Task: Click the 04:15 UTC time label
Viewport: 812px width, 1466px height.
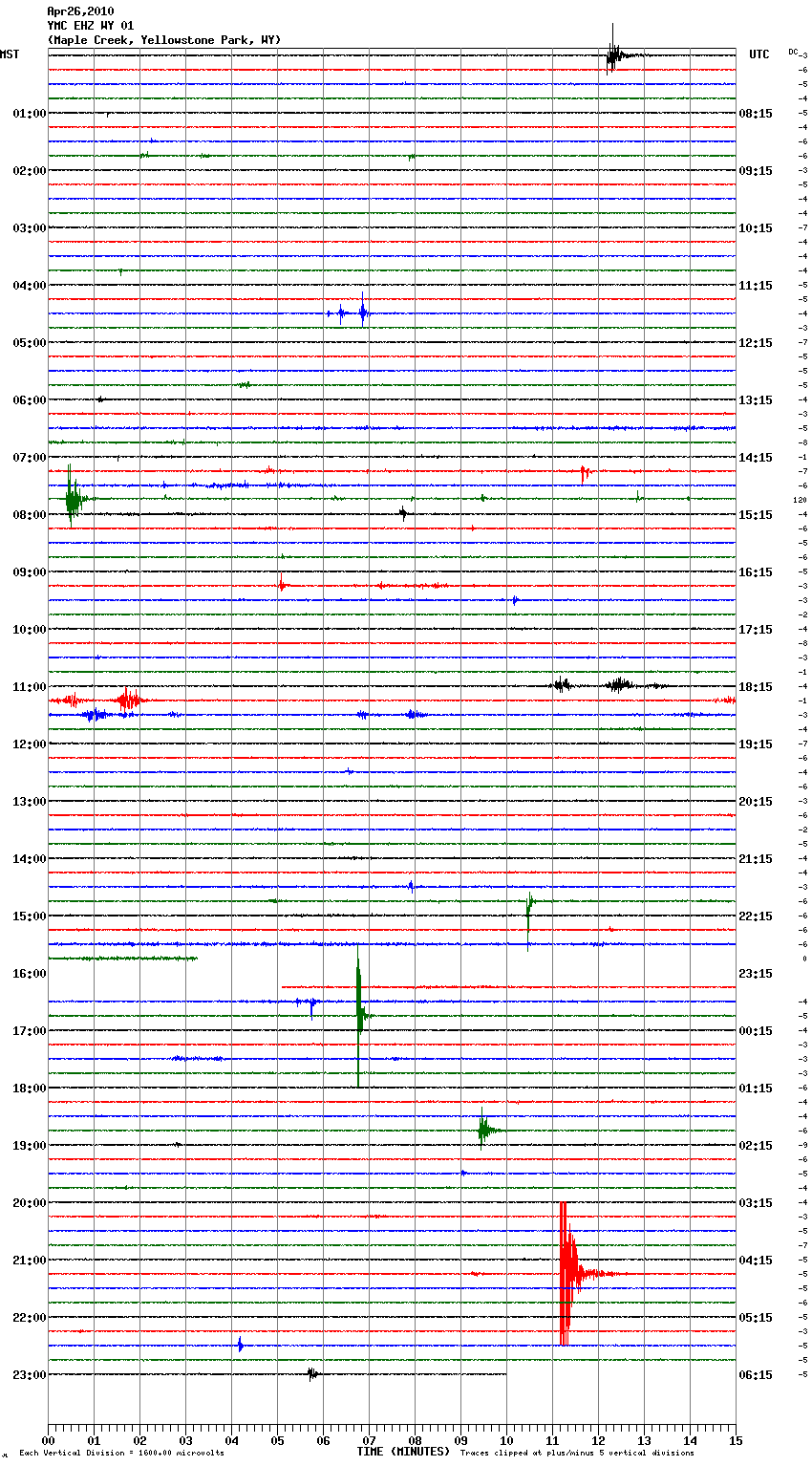Action: coord(756,1261)
